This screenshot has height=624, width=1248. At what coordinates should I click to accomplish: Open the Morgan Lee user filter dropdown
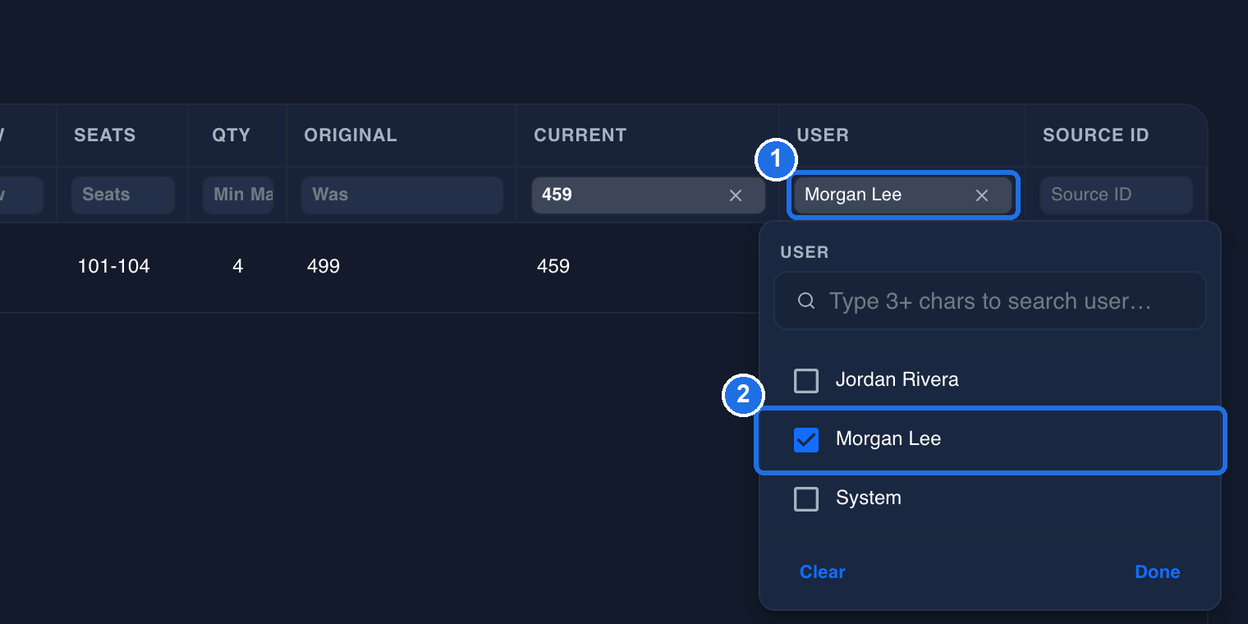pos(903,195)
